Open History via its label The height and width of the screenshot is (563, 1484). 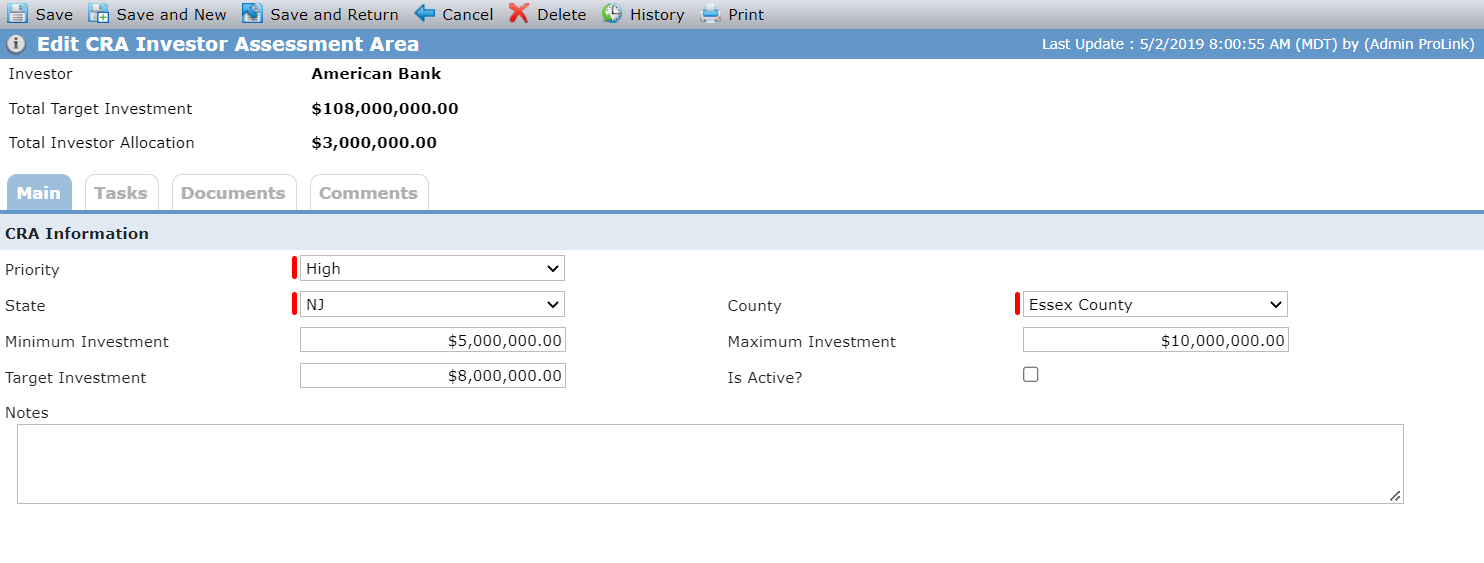657,15
